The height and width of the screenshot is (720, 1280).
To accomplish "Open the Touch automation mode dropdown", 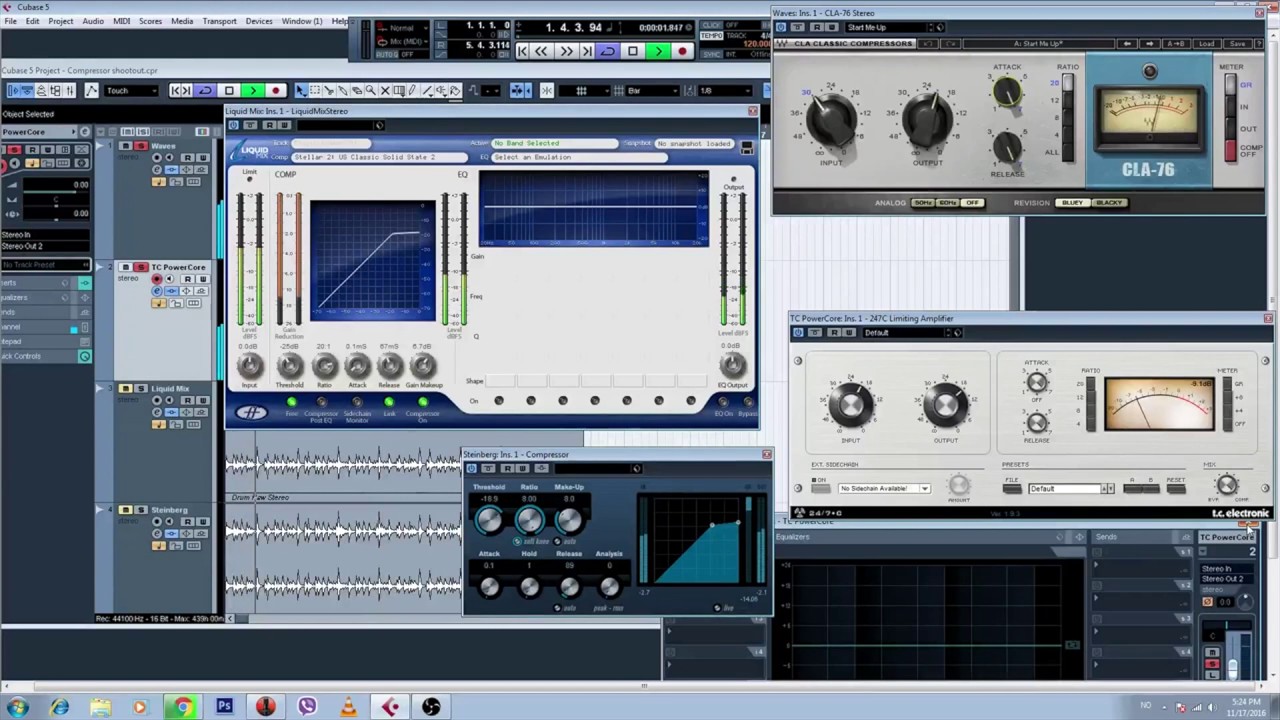I will tap(131, 91).
